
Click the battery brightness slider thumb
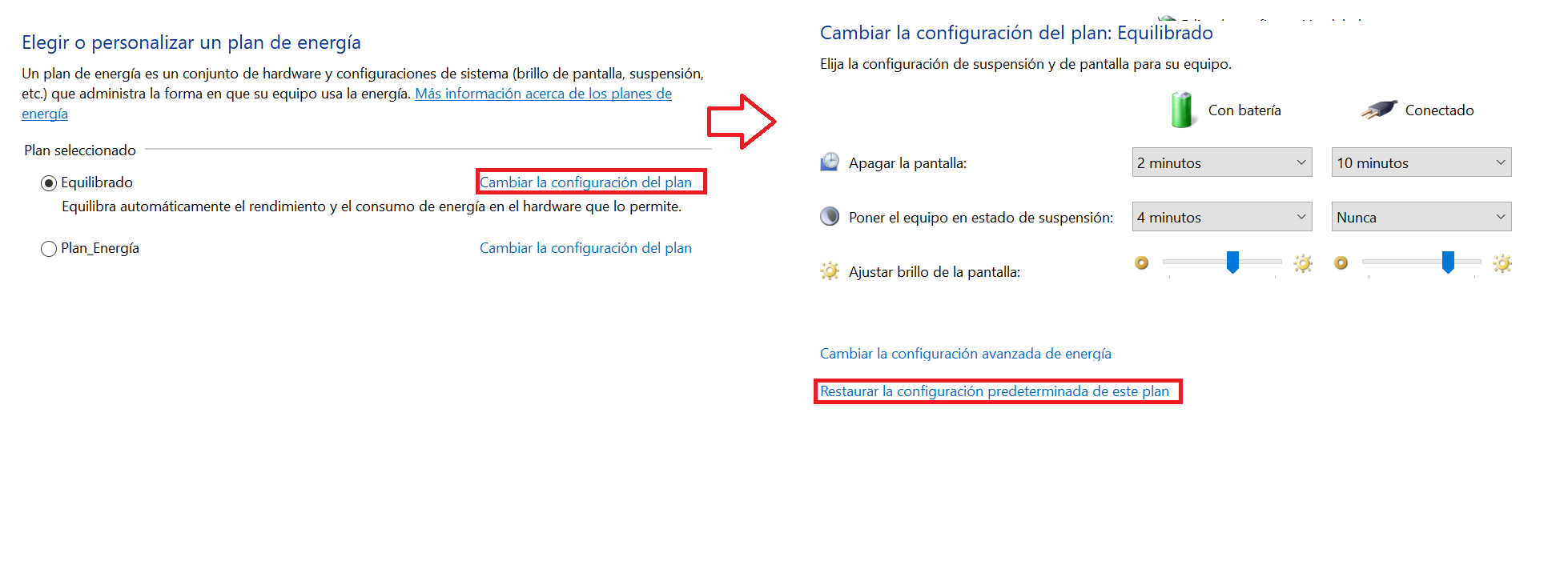pos(1233,262)
